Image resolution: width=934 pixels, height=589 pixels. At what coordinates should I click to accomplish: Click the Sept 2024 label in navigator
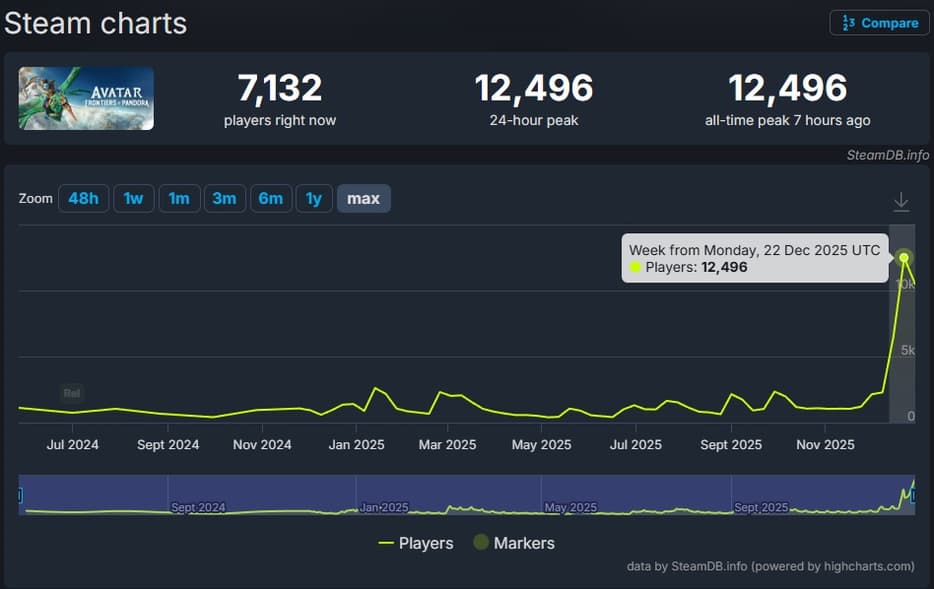pyautogui.click(x=198, y=507)
